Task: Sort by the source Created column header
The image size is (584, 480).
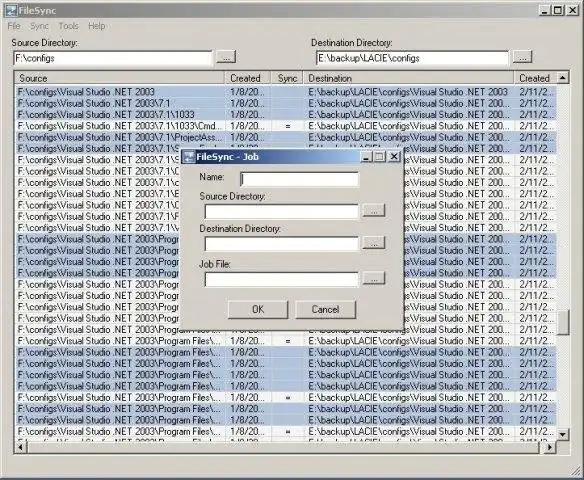Action: click(248, 78)
